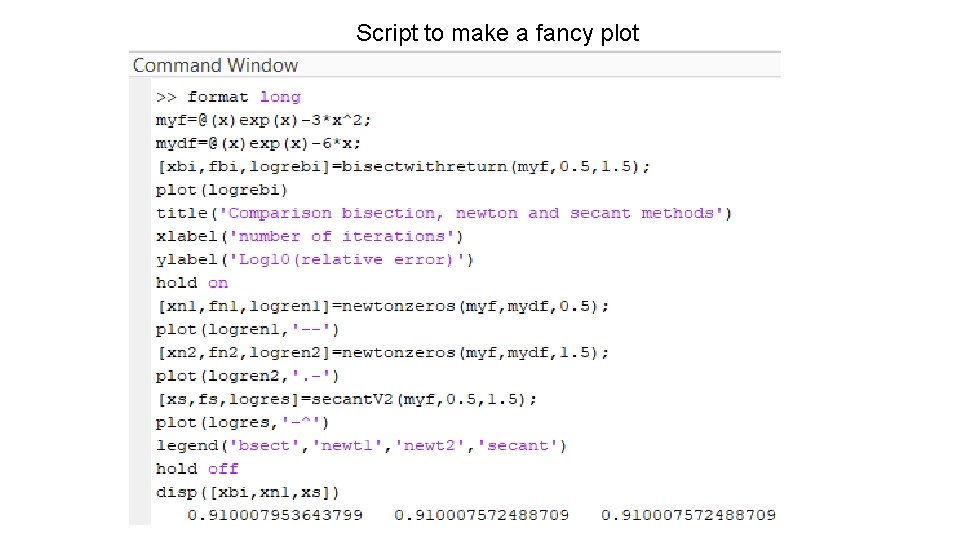Click the Command Window title bar
This screenshot has height=540, width=960.
455,65
